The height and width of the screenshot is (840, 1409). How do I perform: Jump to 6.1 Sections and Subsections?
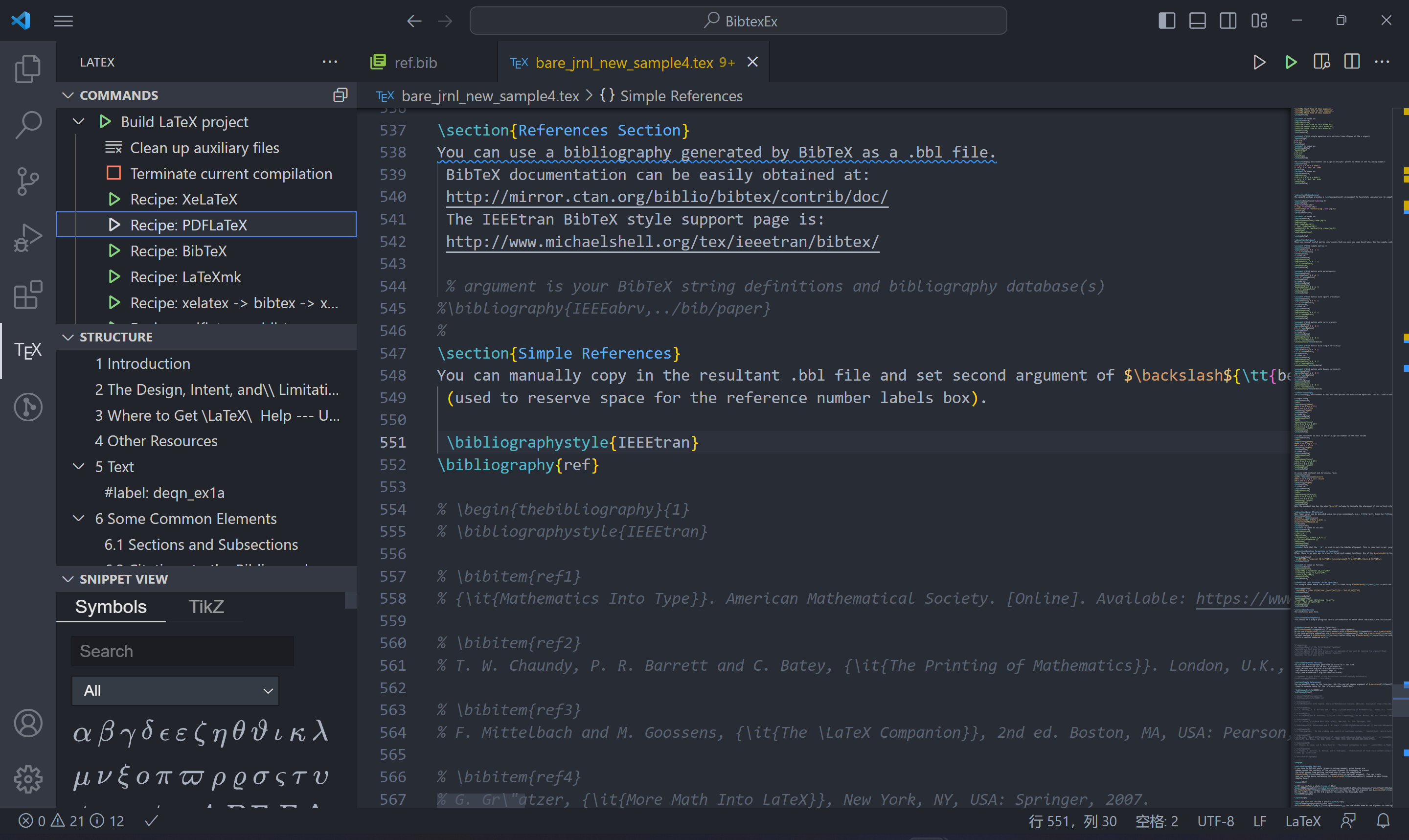tap(201, 545)
